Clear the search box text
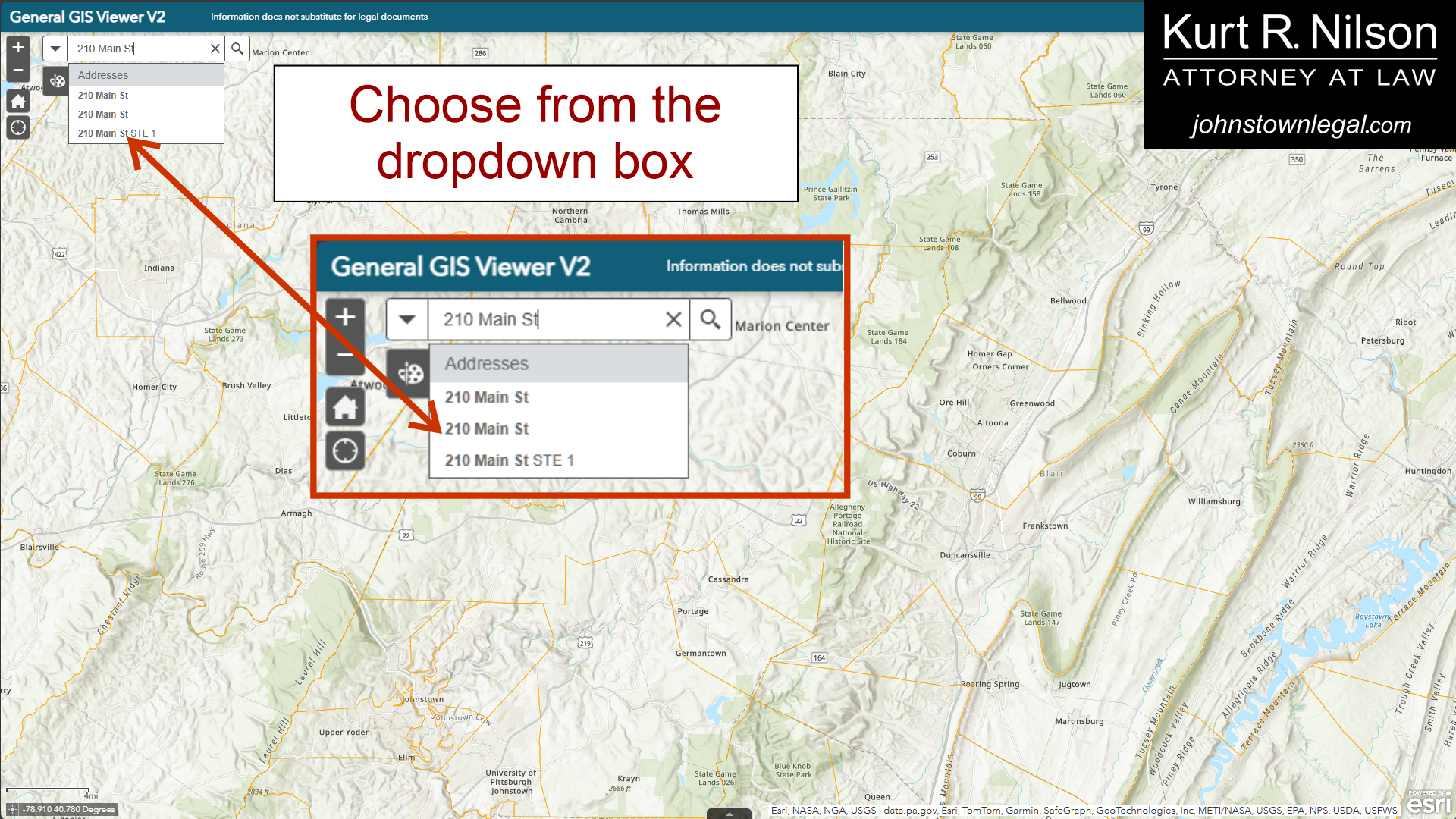Image resolution: width=1456 pixels, height=819 pixels. pos(215,49)
